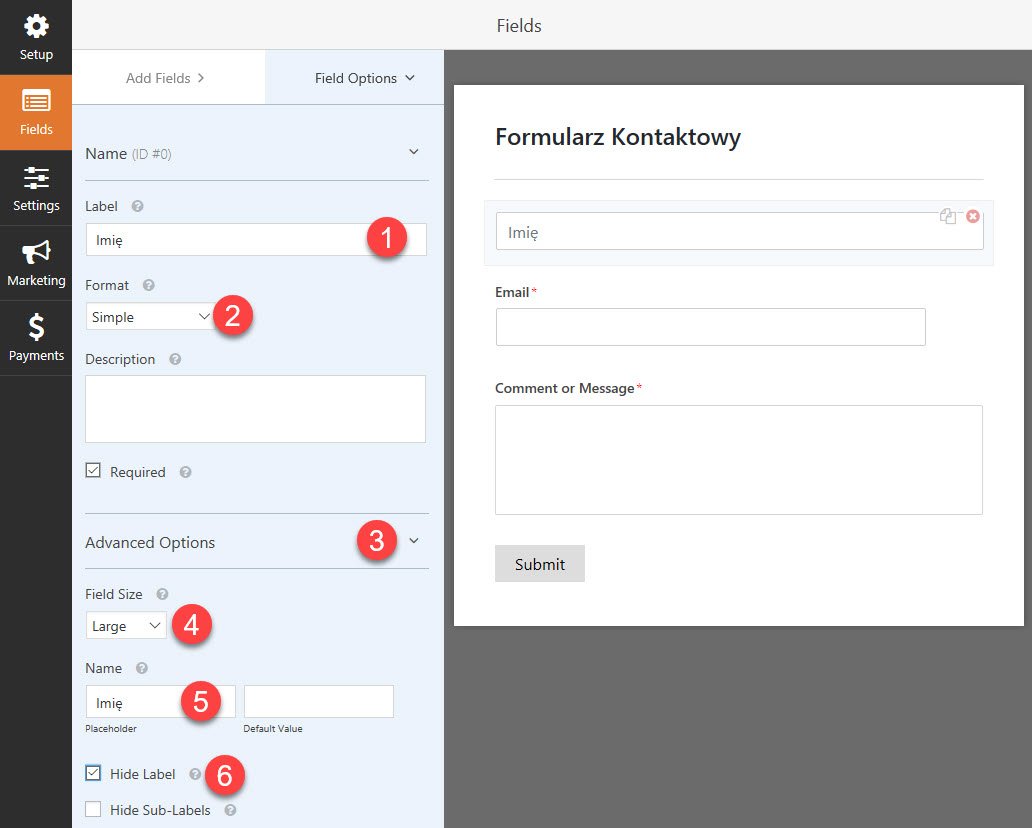1032x828 pixels.
Task: Click the Email field in form preview
Action: 711,327
